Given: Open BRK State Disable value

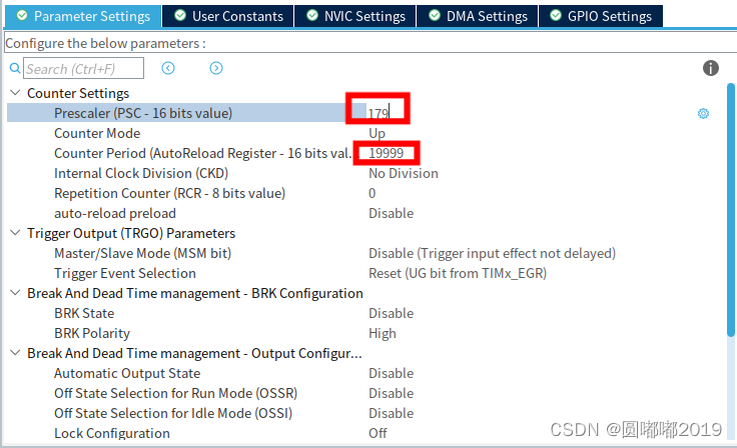Looking at the screenshot, I should [391, 314].
